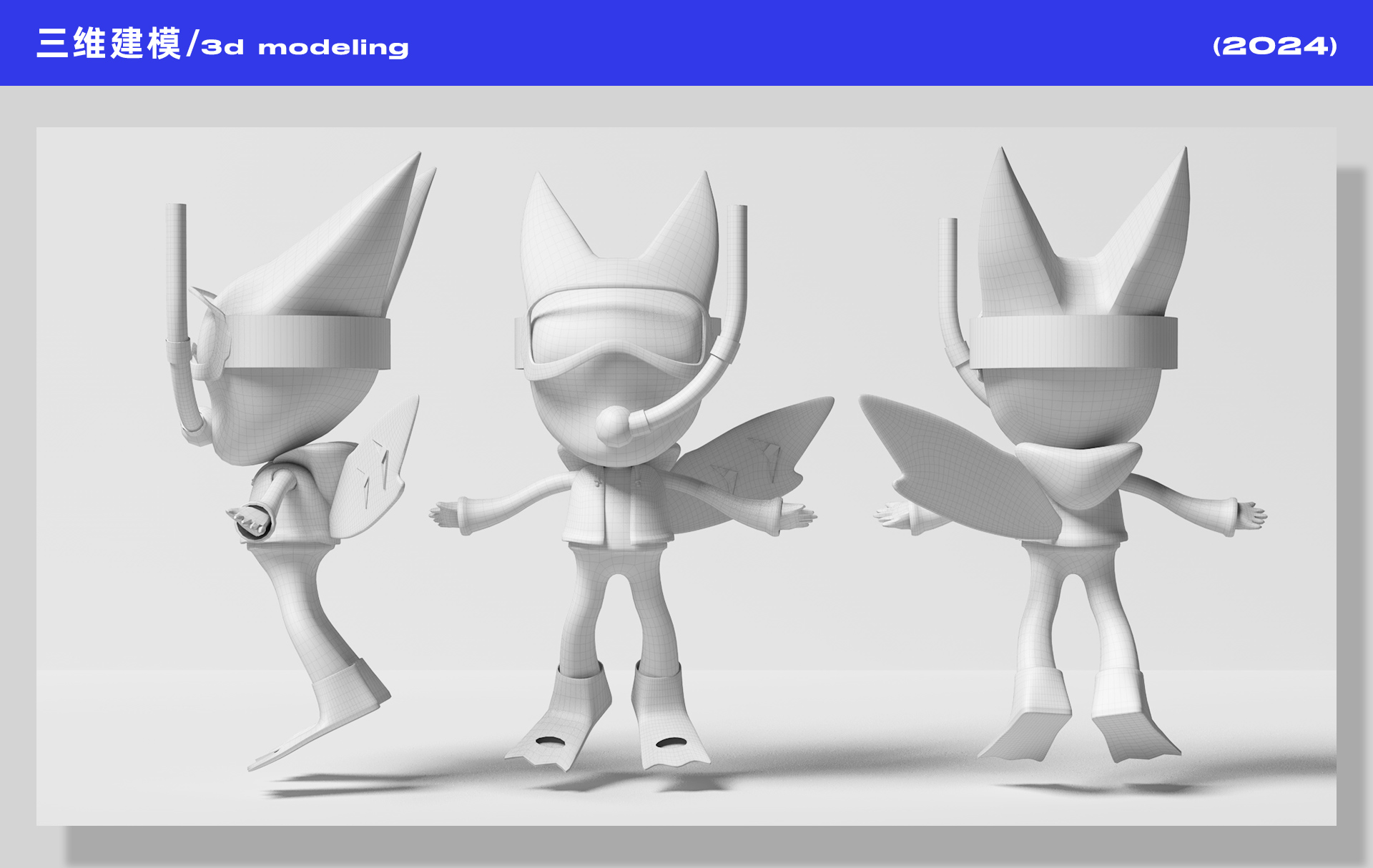Image resolution: width=1373 pixels, height=868 pixels.
Task: Click the '3d modeling' subtitle text
Action: click(305, 47)
